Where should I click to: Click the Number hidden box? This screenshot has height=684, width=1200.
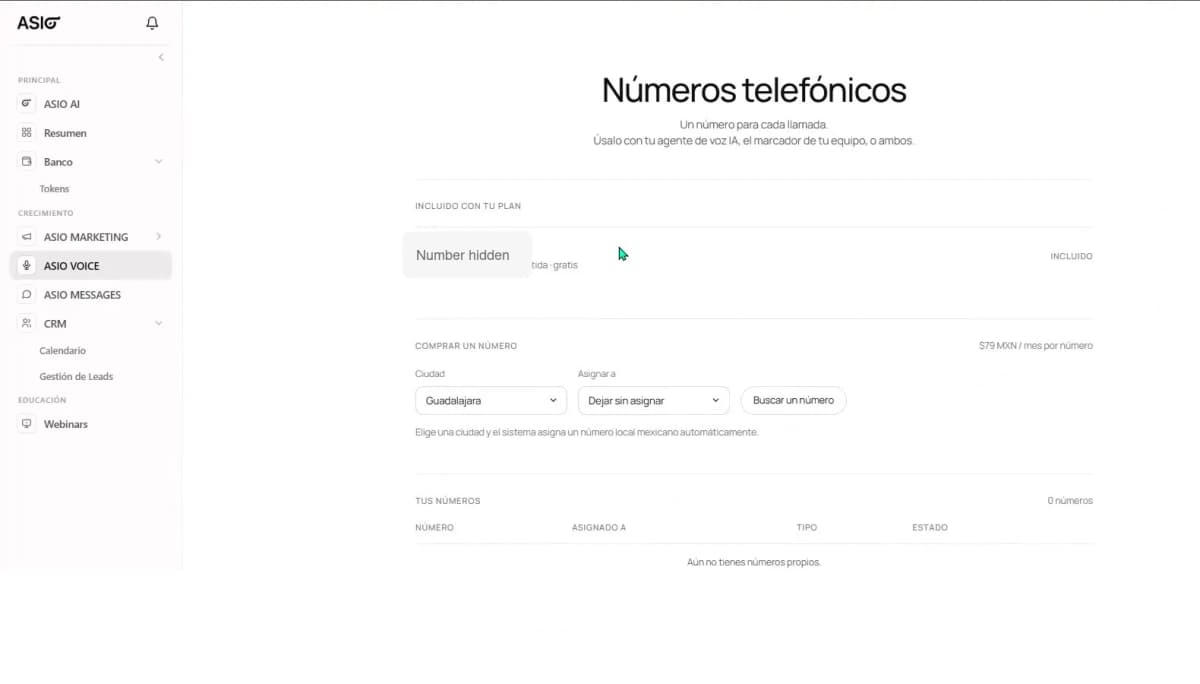[467, 255]
